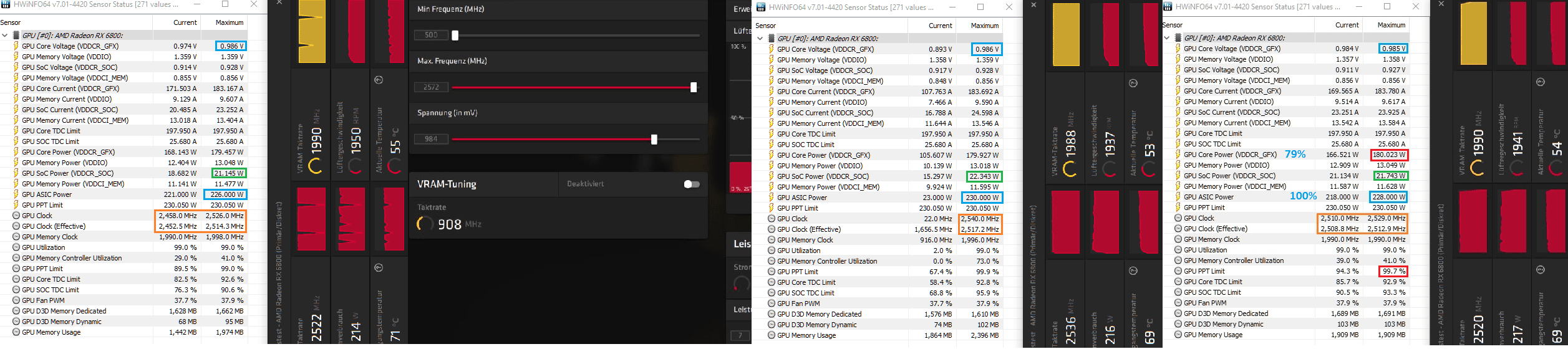Select the 2,510.0 MHz GPU clock value
The width and height of the screenshot is (1568, 349).
[x=1339, y=218]
